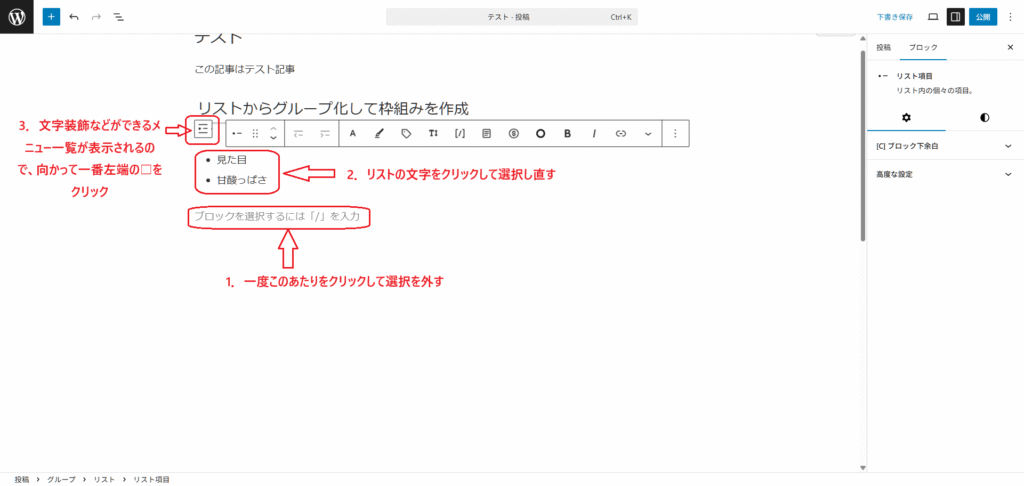Switch to the ブロック sidebar tab
This screenshot has height=486, width=1024.
point(923,48)
